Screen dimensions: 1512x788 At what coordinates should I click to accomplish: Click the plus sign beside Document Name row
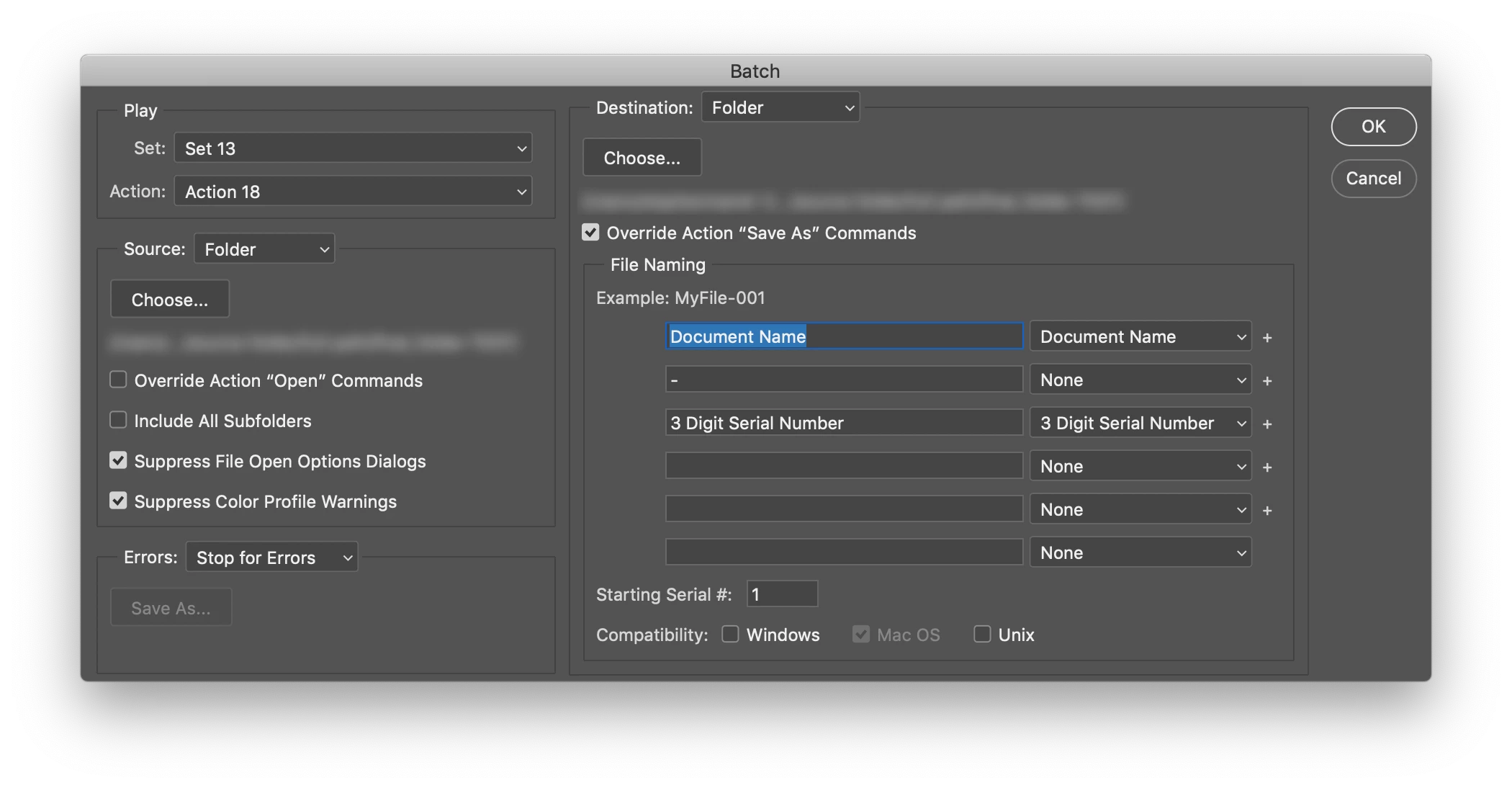[x=1267, y=337]
